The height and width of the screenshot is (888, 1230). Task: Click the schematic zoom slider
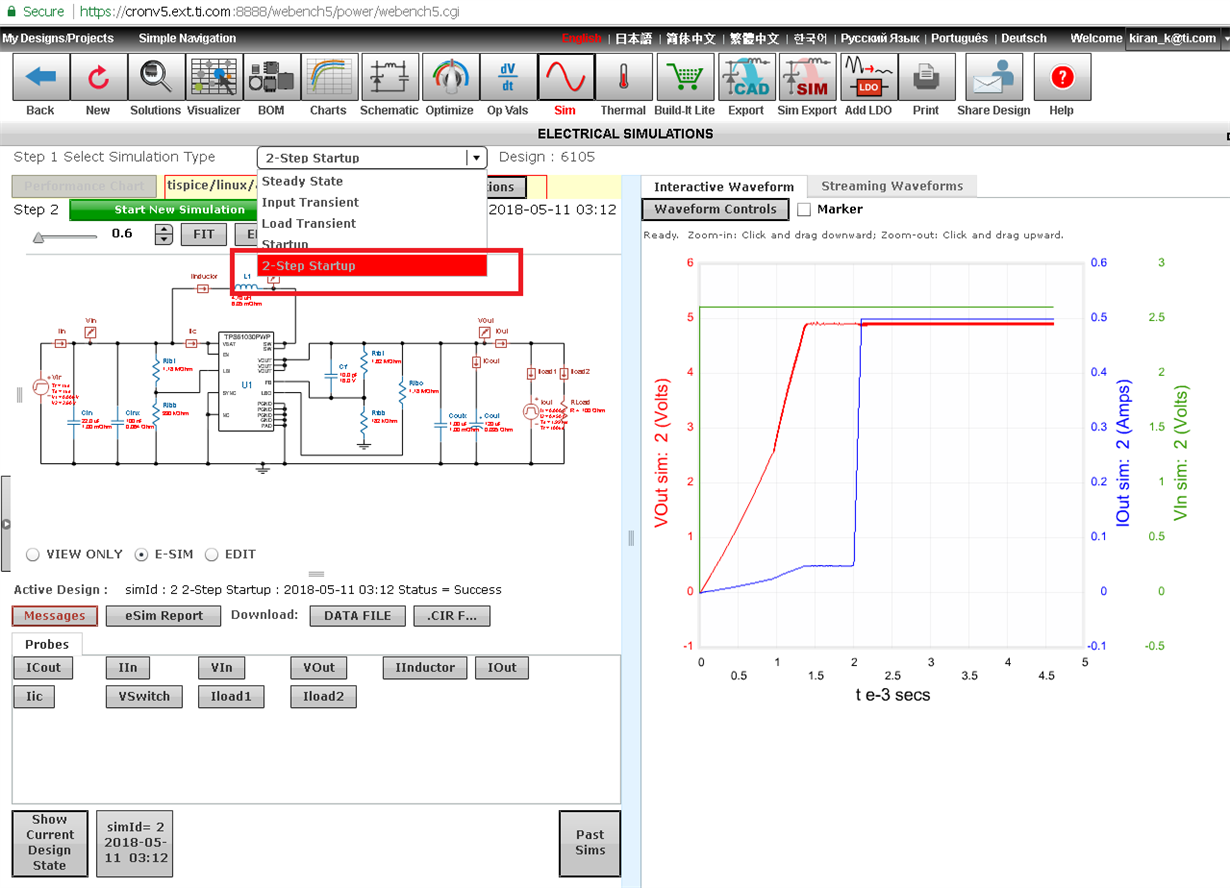66,237
